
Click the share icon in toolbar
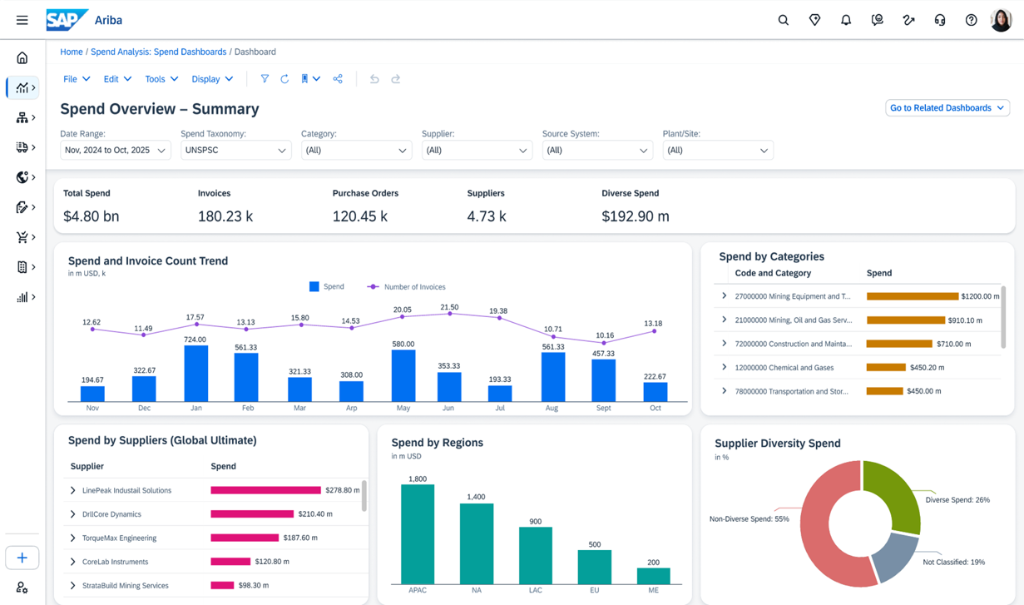338,79
